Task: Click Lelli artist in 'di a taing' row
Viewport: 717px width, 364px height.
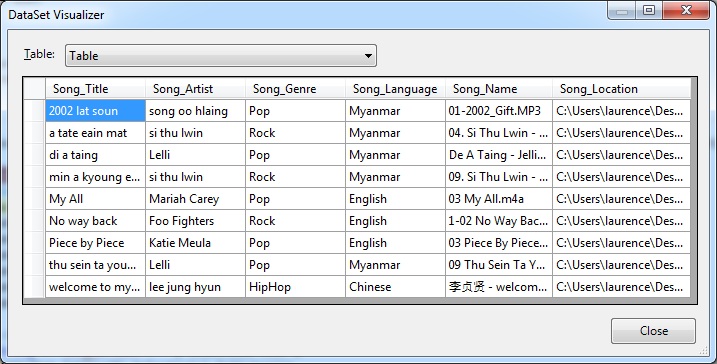Action: point(195,155)
